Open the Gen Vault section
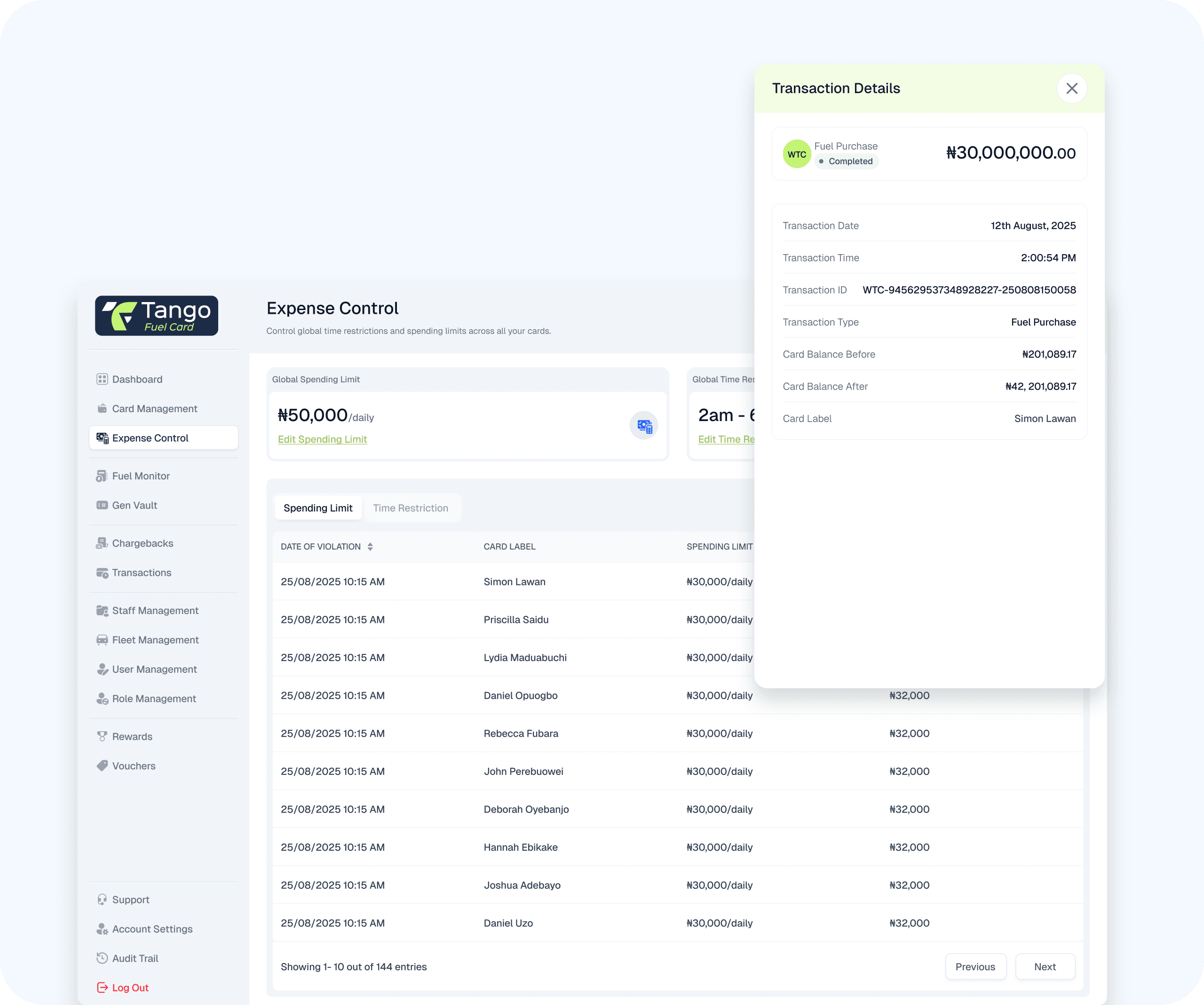This screenshot has height=1005, width=1204. click(x=134, y=505)
